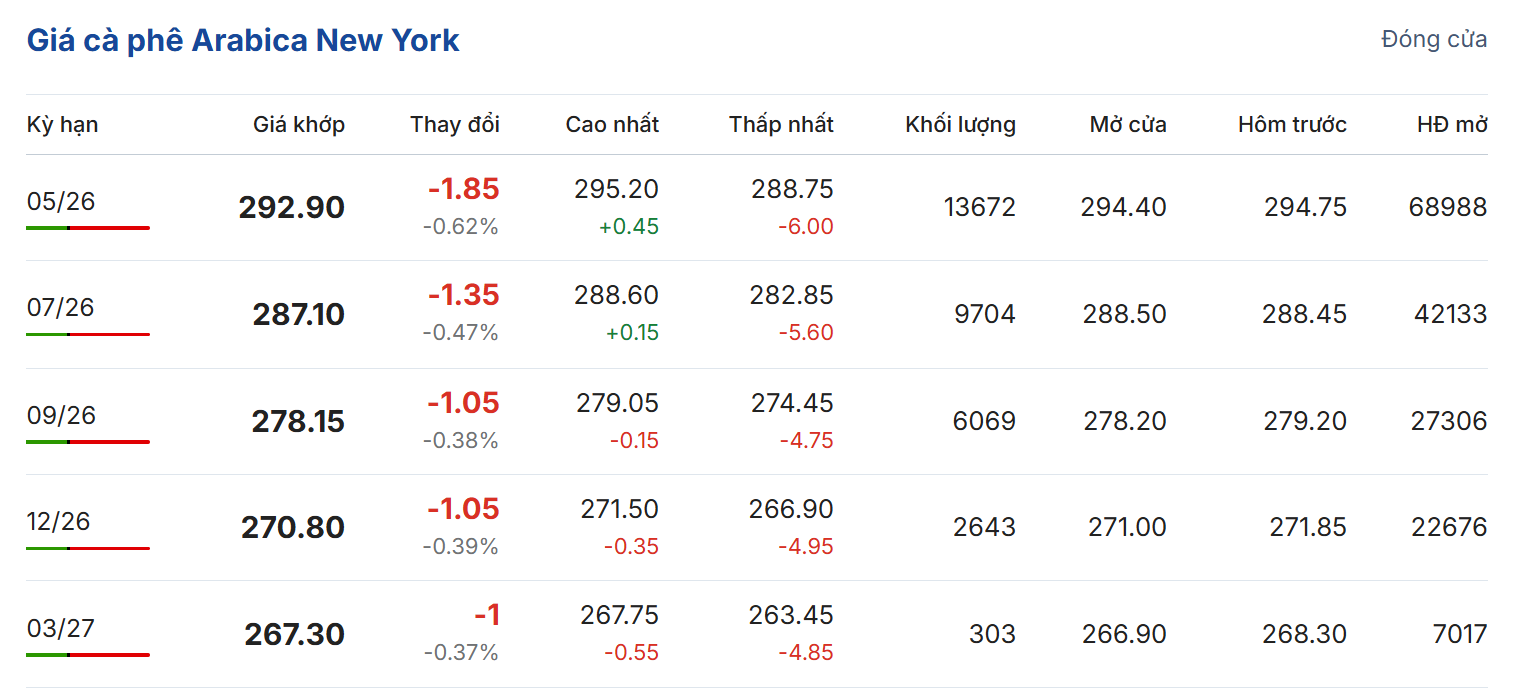The height and width of the screenshot is (692, 1518).
Task: Open the 12/26 contract term
Action: coord(61,521)
